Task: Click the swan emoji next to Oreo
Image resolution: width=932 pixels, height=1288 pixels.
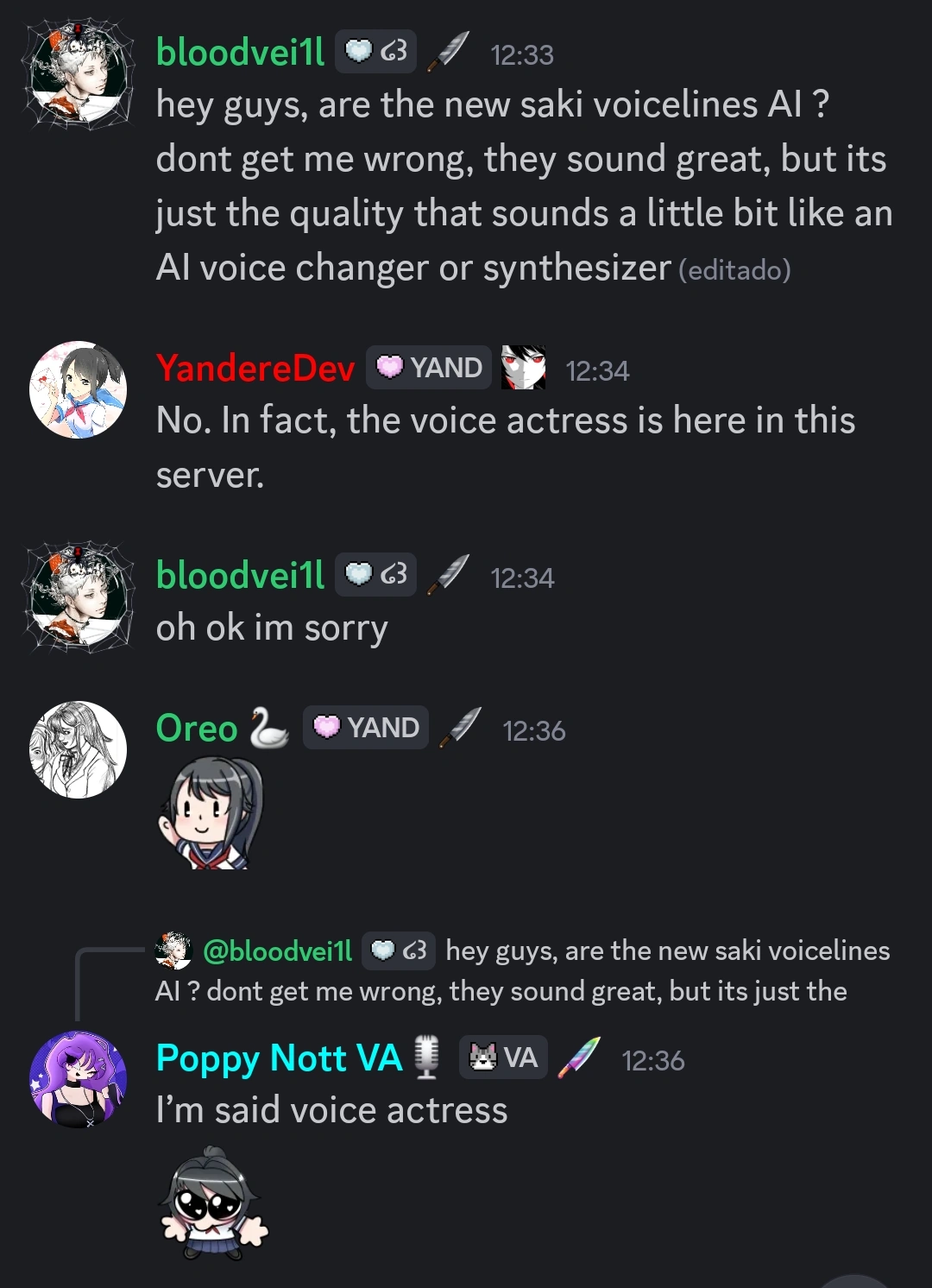Action: [x=269, y=728]
